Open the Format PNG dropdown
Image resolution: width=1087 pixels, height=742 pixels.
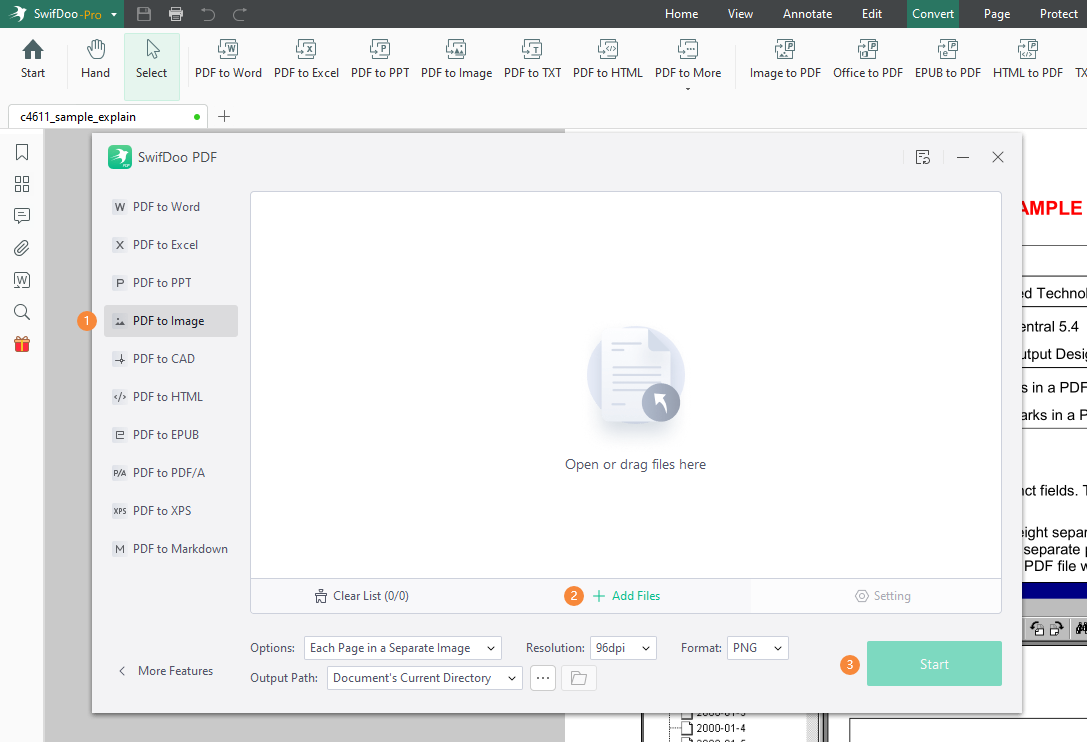758,648
